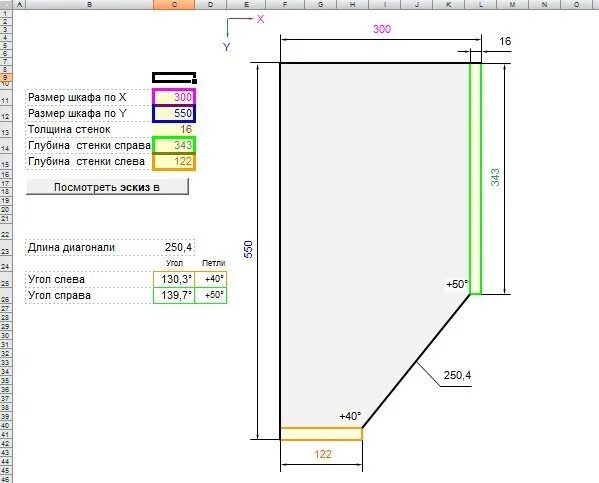Click the 'Глубина стенки справа' label
The image size is (599, 483).
point(89,146)
